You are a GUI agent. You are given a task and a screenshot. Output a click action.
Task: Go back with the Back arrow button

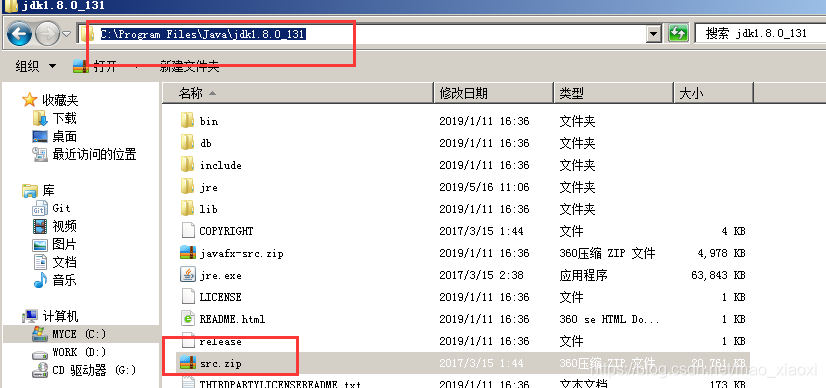[19, 34]
